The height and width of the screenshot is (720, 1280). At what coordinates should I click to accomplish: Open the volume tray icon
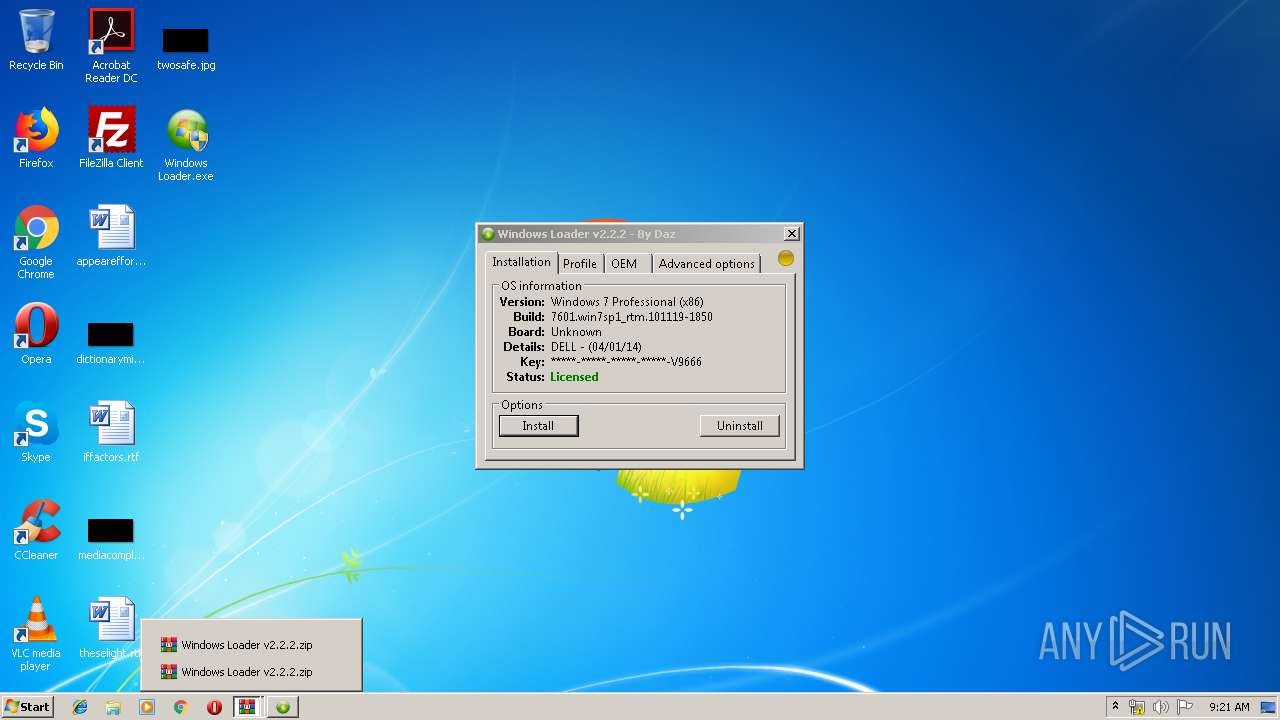click(1161, 707)
